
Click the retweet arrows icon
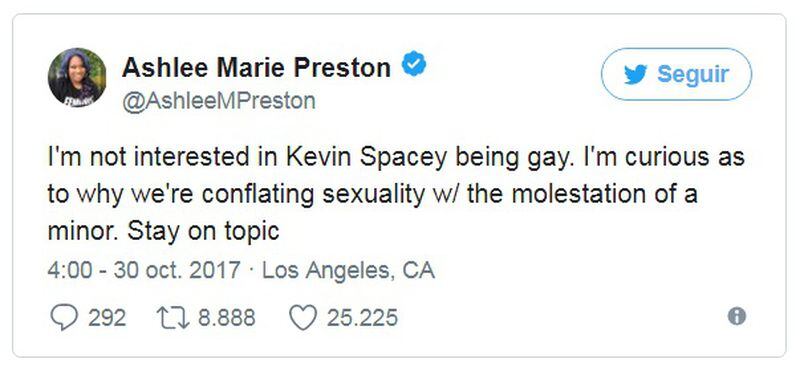click(175, 317)
